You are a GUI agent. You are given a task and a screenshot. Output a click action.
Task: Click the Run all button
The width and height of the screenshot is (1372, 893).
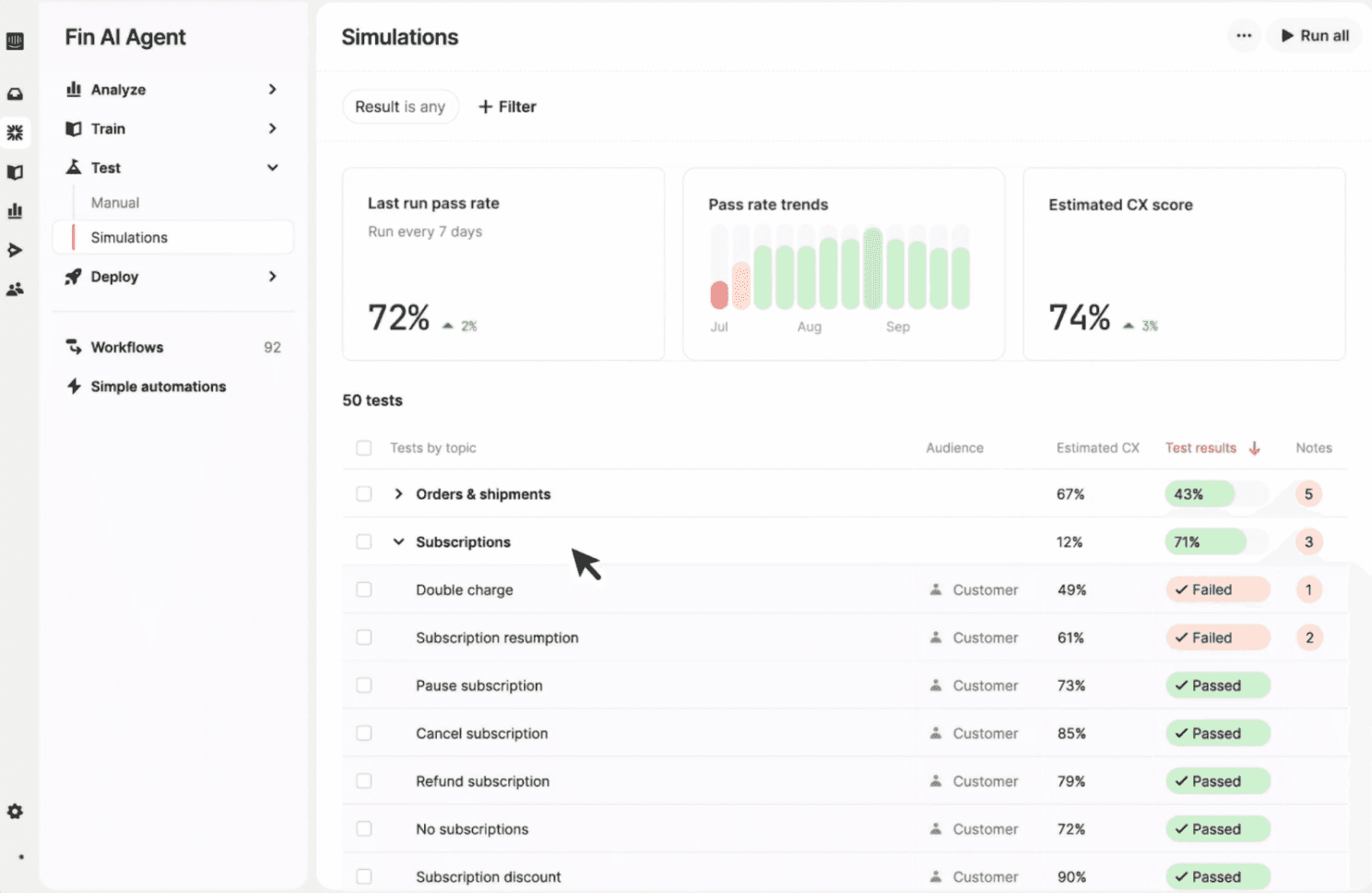[1315, 36]
